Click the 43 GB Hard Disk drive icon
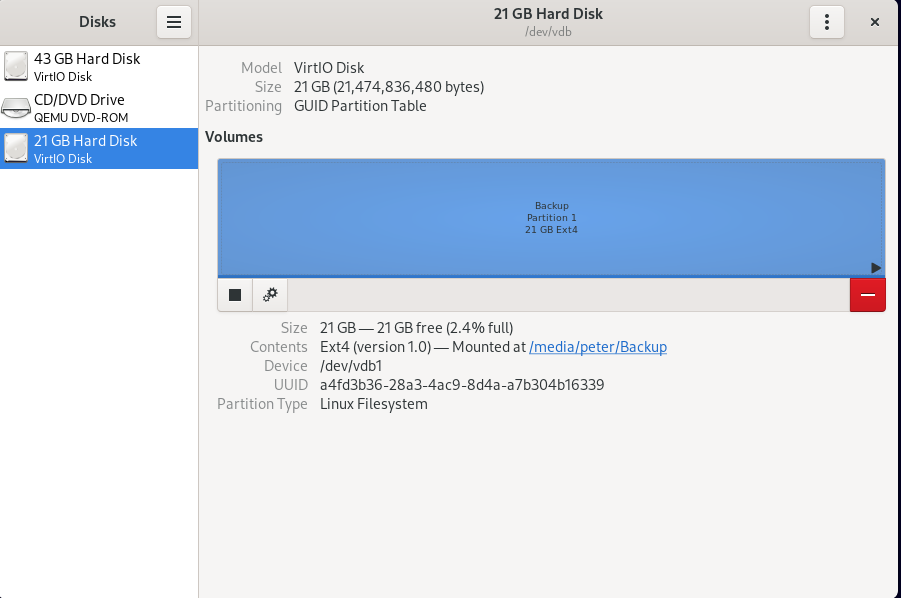This screenshot has height=598, width=901. (17, 66)
